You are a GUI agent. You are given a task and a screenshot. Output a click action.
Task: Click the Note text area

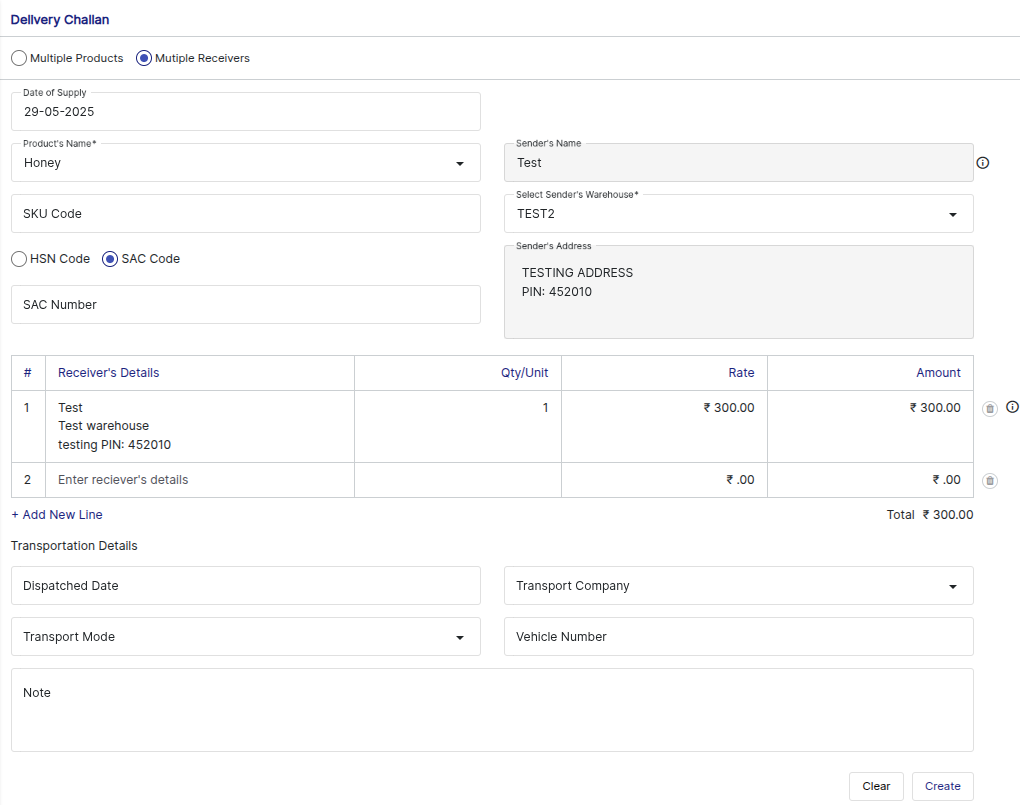pos(492,710)
